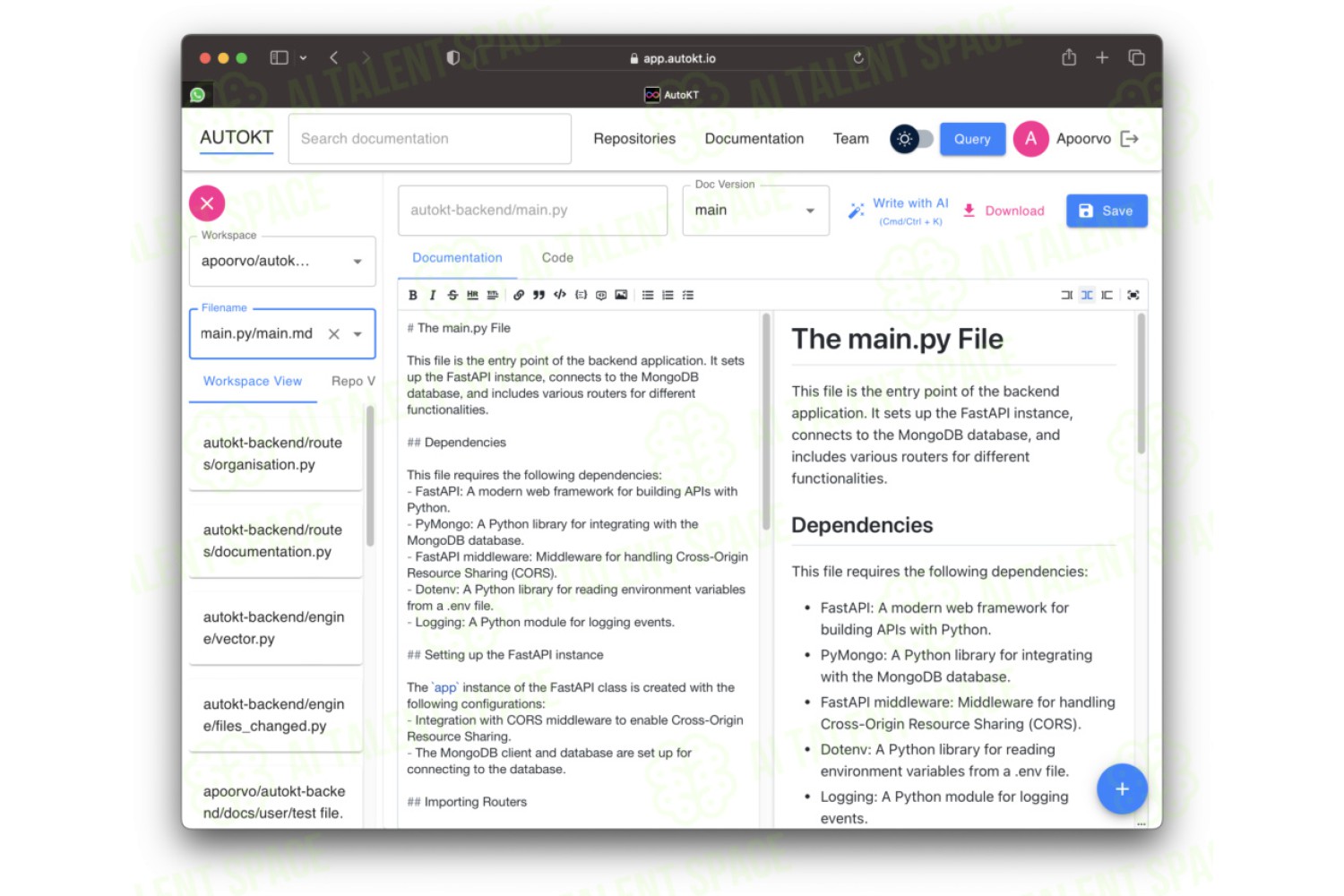Open autokt-backend/routes/documentation.py file card
This screenshot has width=1344, height=896.
tap(276, 540)
